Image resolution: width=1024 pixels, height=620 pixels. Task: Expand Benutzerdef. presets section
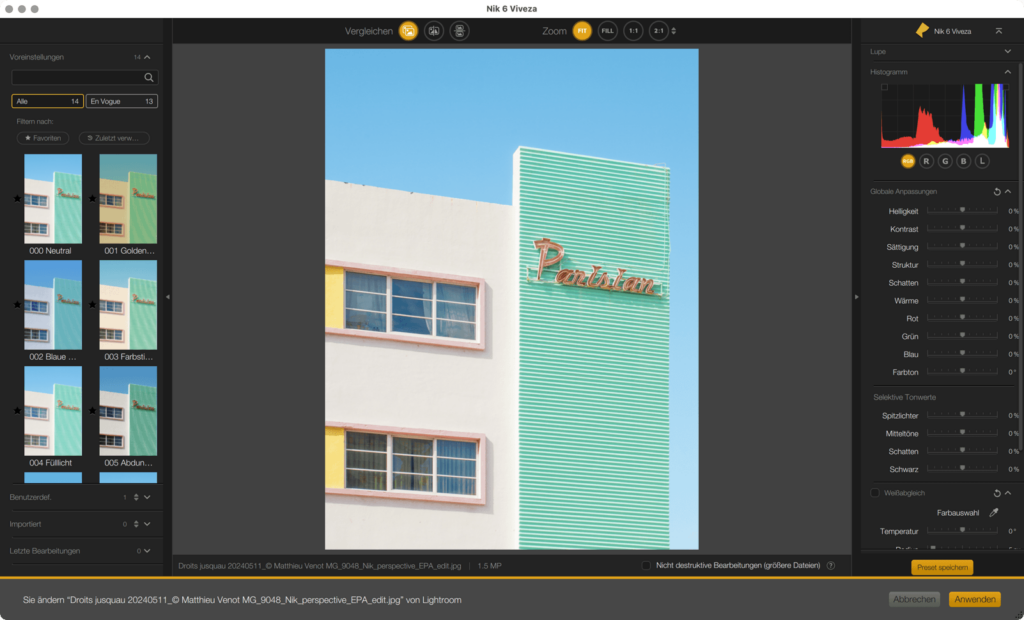(x=147, y=497)
